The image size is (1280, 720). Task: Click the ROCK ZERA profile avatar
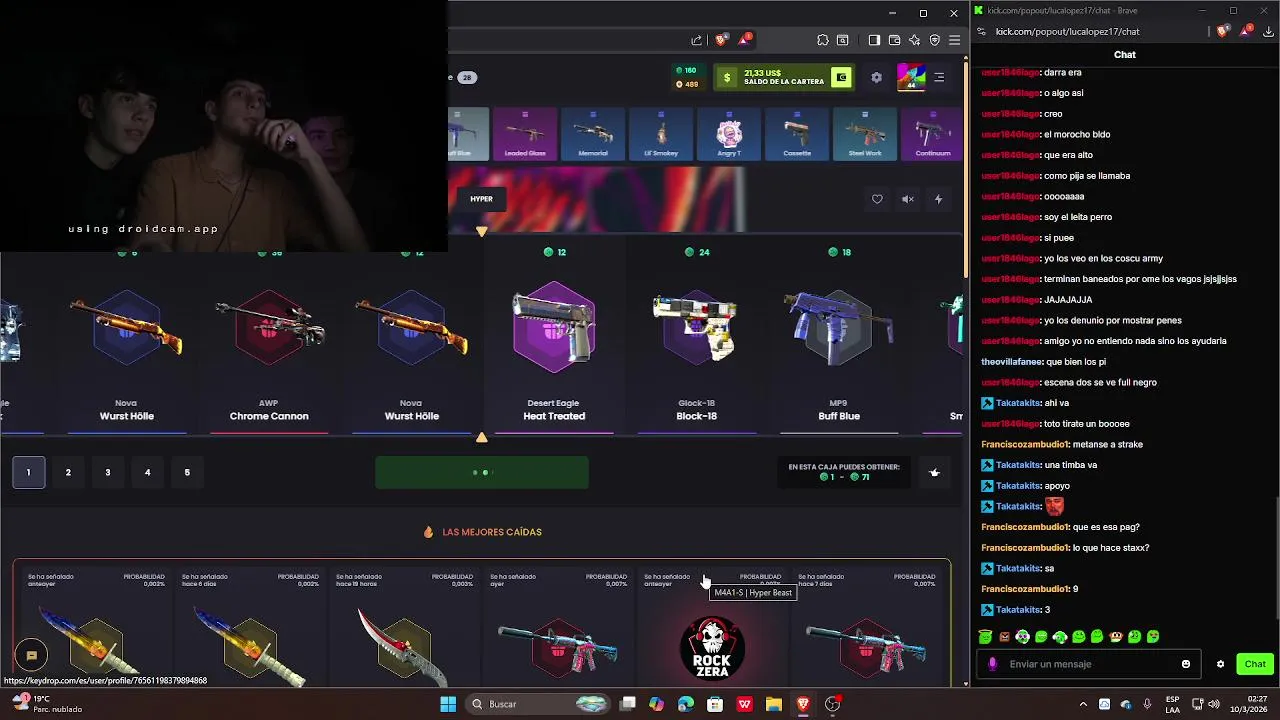coord(712,647)
